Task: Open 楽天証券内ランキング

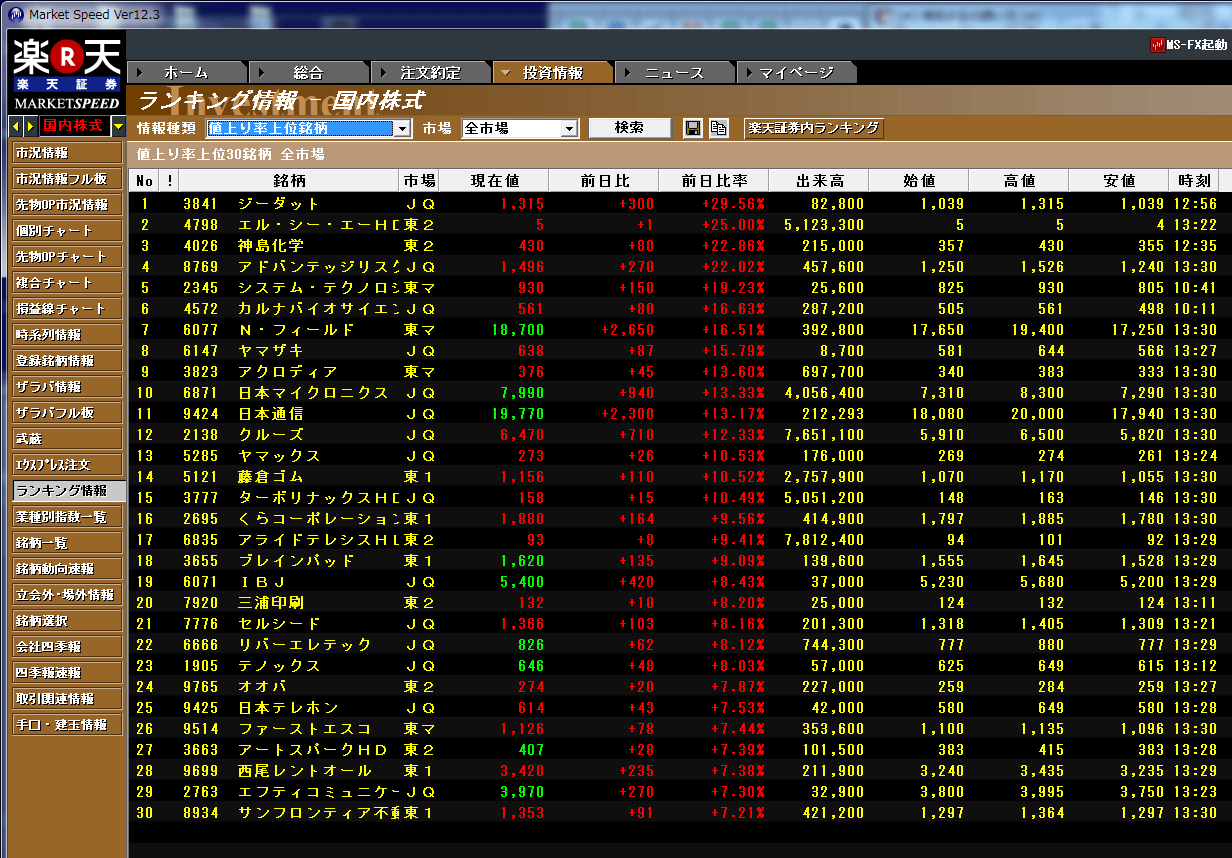Action: point(813,128)
